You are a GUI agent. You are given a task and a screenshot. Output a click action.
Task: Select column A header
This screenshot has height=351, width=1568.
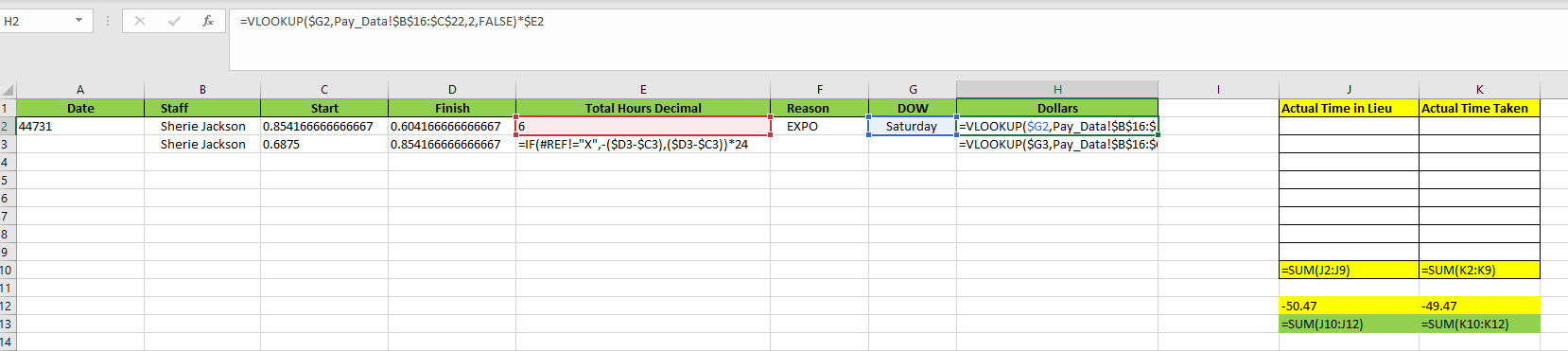[x=80, y=90]
